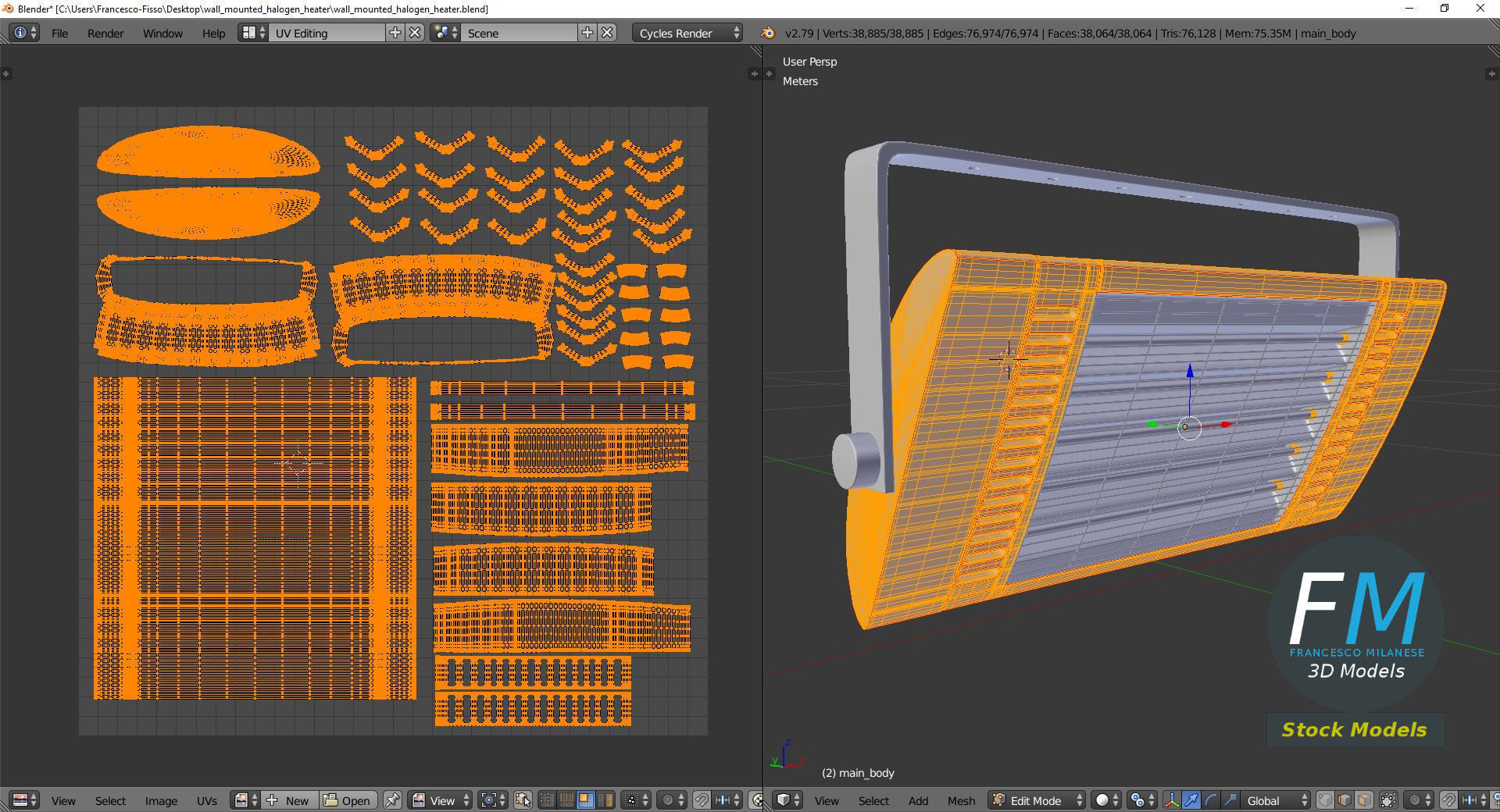The width and height of the screenshot is (1500, 812).
Task: Click the green Y-axis manipulator arrow
Action: point(1152,425)
